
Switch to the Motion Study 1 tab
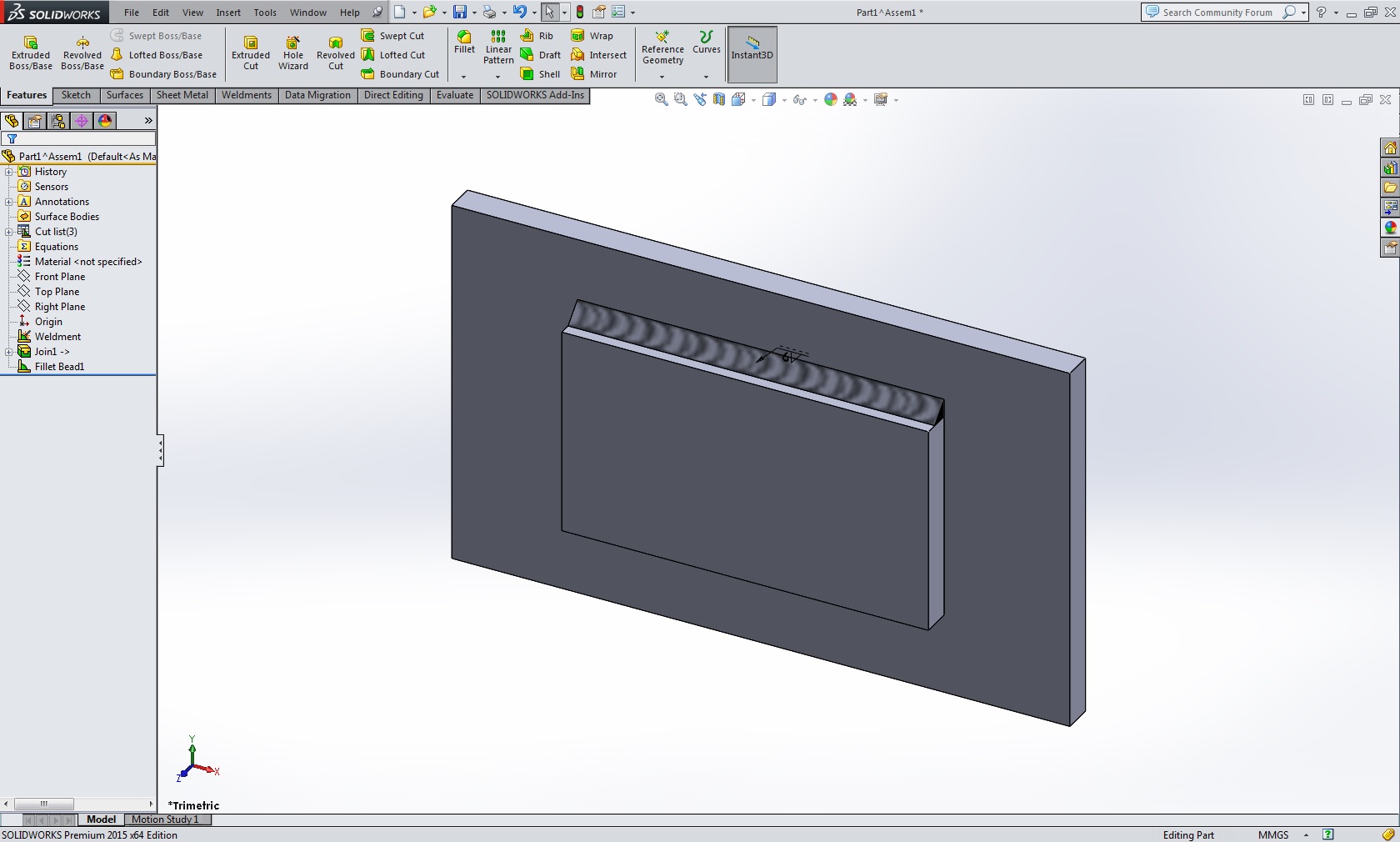tap(165, 819)
